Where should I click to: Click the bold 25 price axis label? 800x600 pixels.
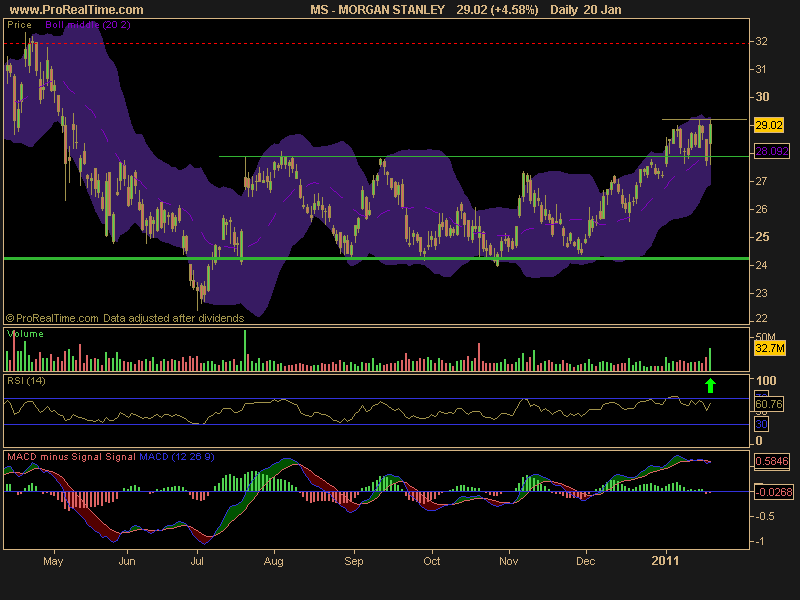click(x=762, y=237)
